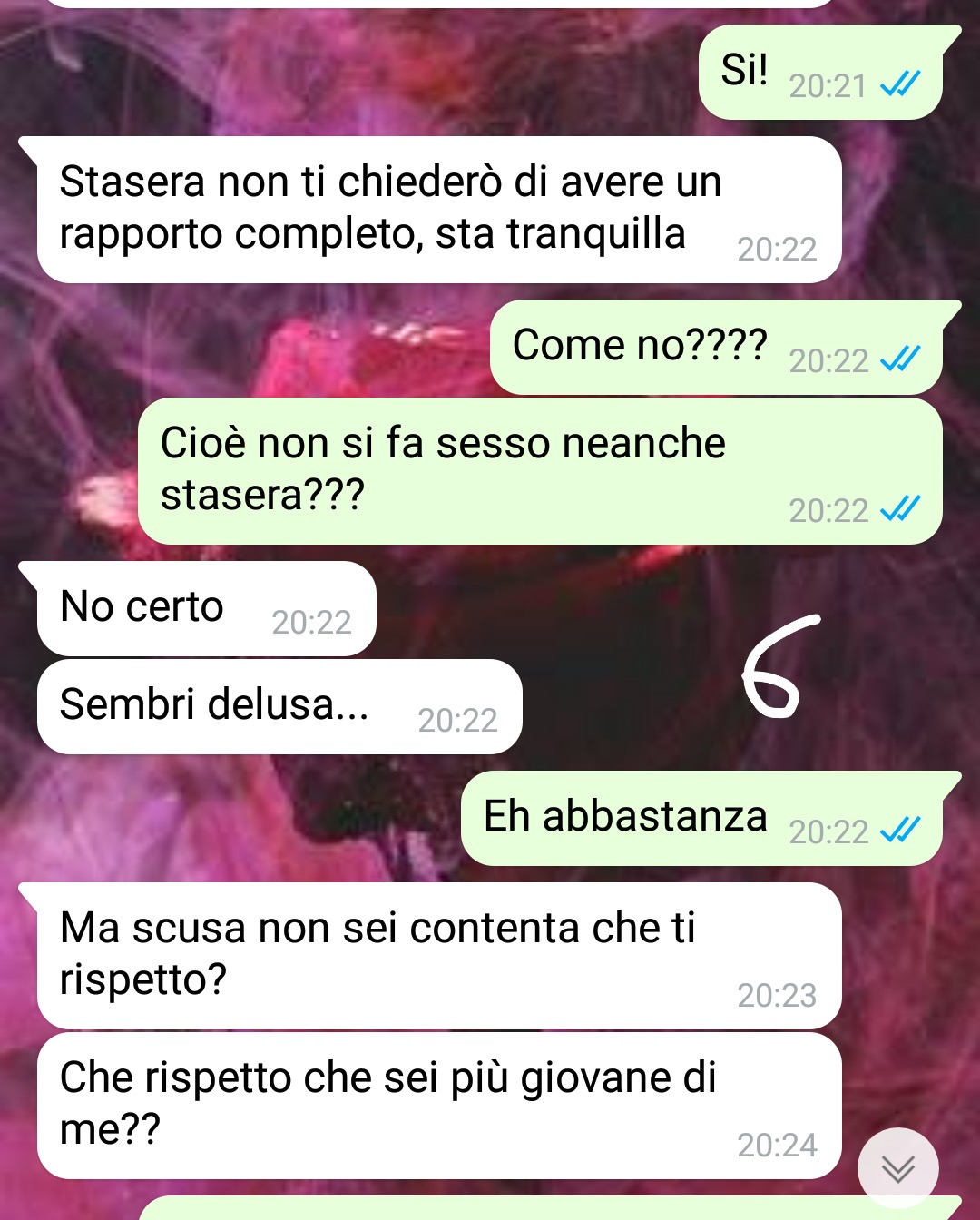Select the 'Che rispetto che sei più giovane' message
The height and width of the screenshot is (1220, 980).
[x=439, y=1106]
